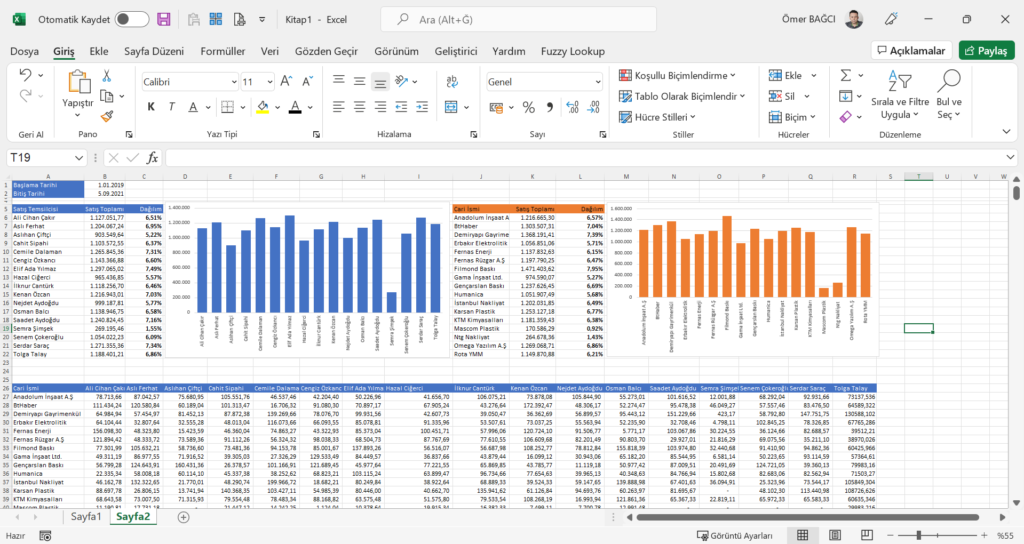The height and width of the screenshot is (544, 1024).
Task: Click Decrease Decimal icon
Action: tap(594, 107)
